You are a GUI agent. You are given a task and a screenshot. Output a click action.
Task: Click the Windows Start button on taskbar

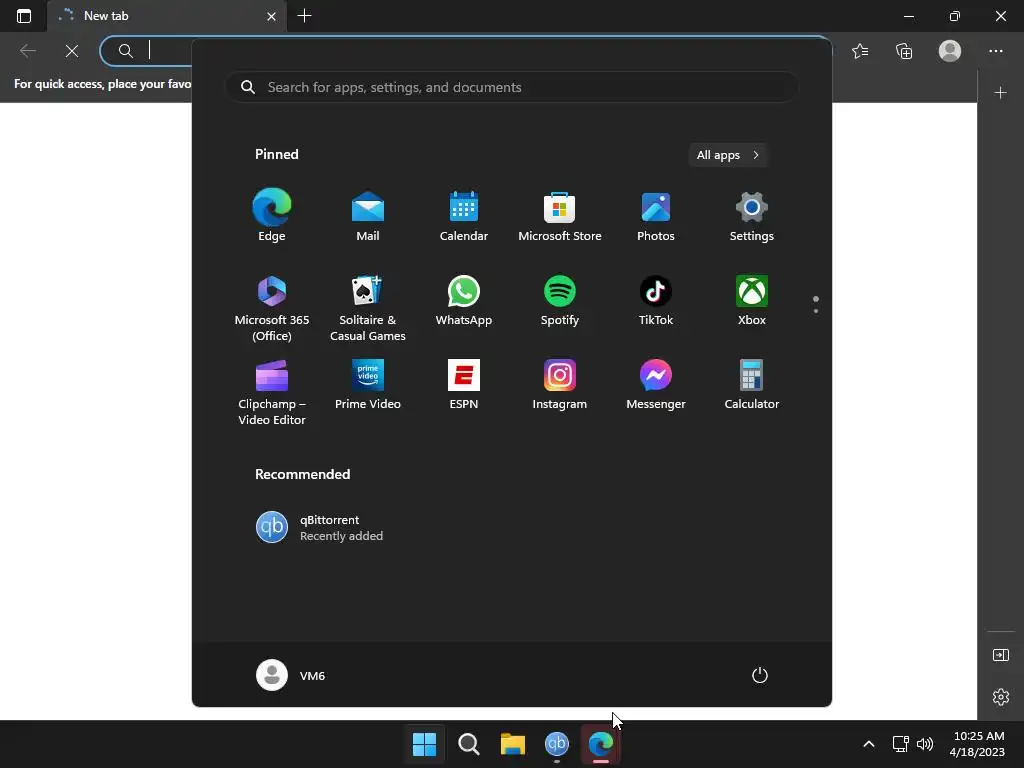pos(424,744)
